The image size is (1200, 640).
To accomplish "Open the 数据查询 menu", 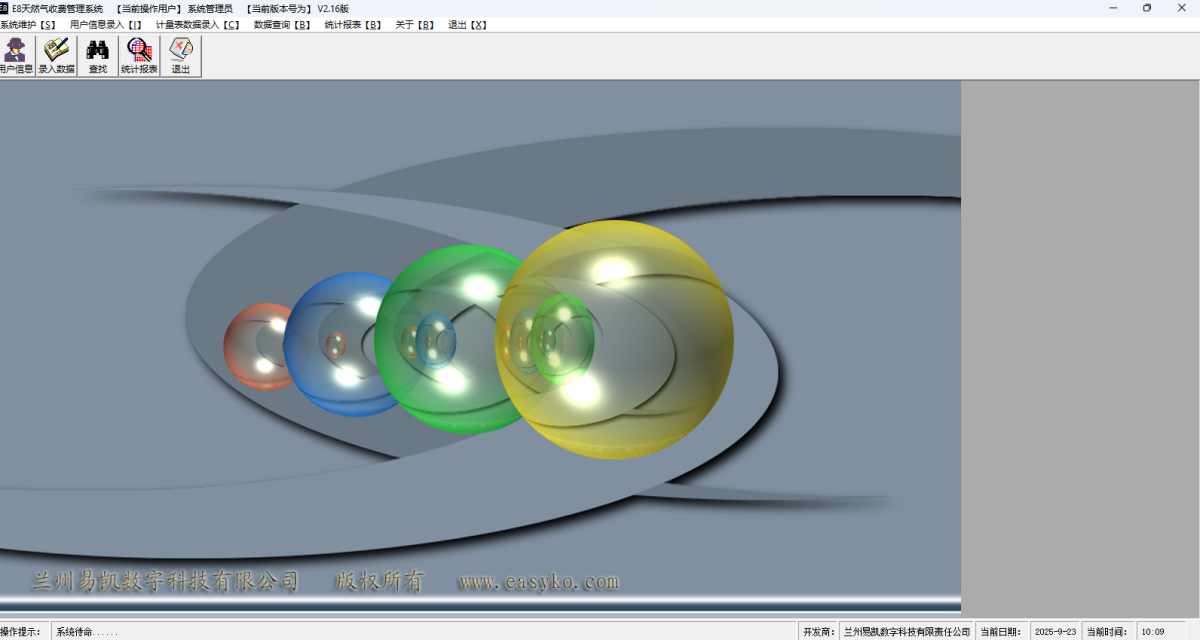I will tap(282, 25).
